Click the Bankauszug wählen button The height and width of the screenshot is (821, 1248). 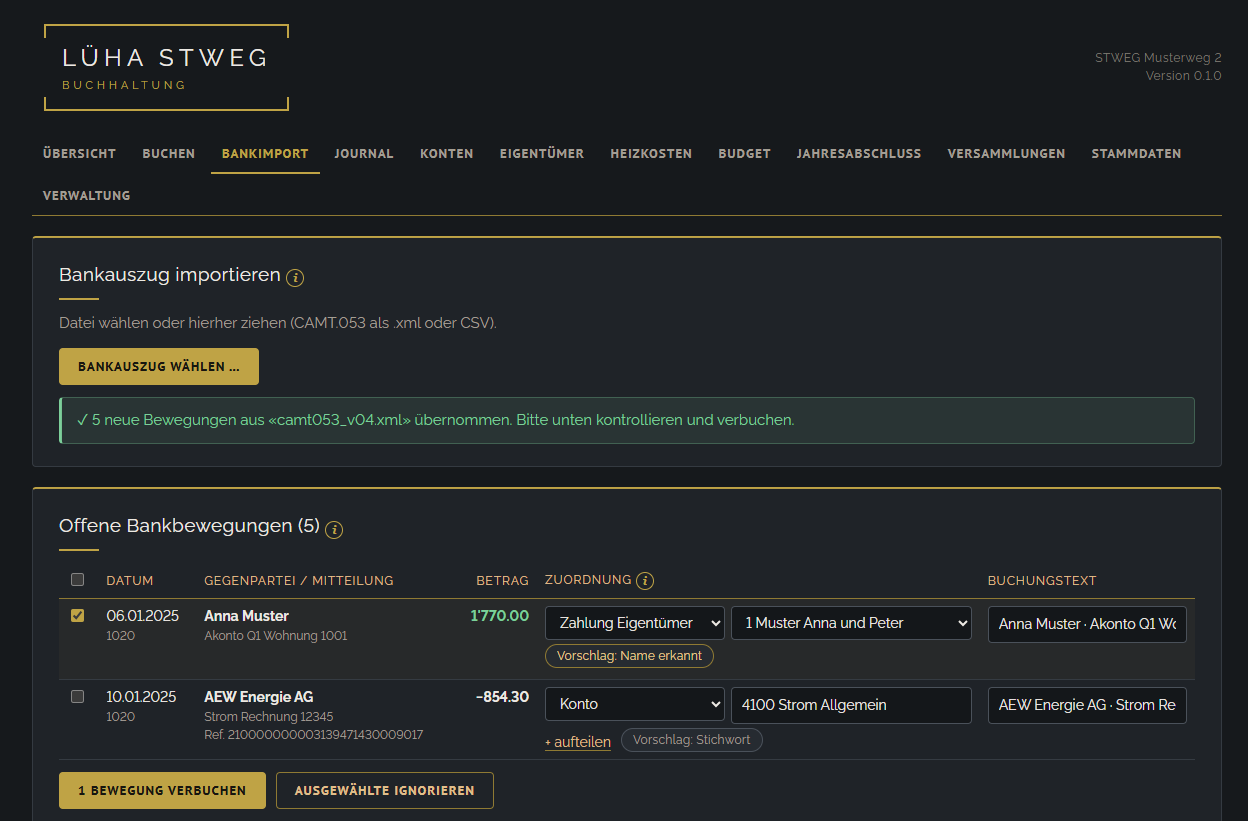pyautogui.click(x=159, y=366)
